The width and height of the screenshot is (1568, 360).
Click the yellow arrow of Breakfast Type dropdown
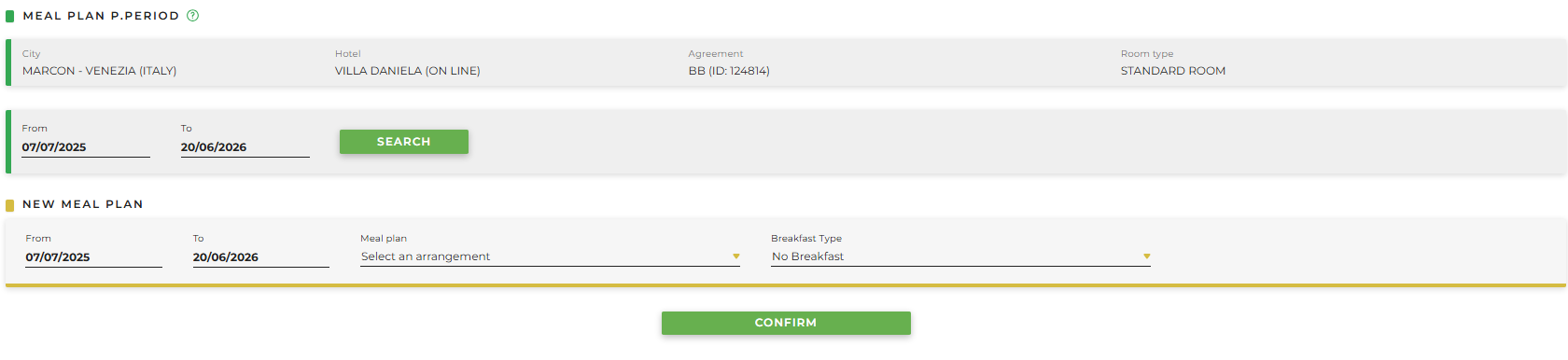pyautogui.click(x=1146, y=256)
